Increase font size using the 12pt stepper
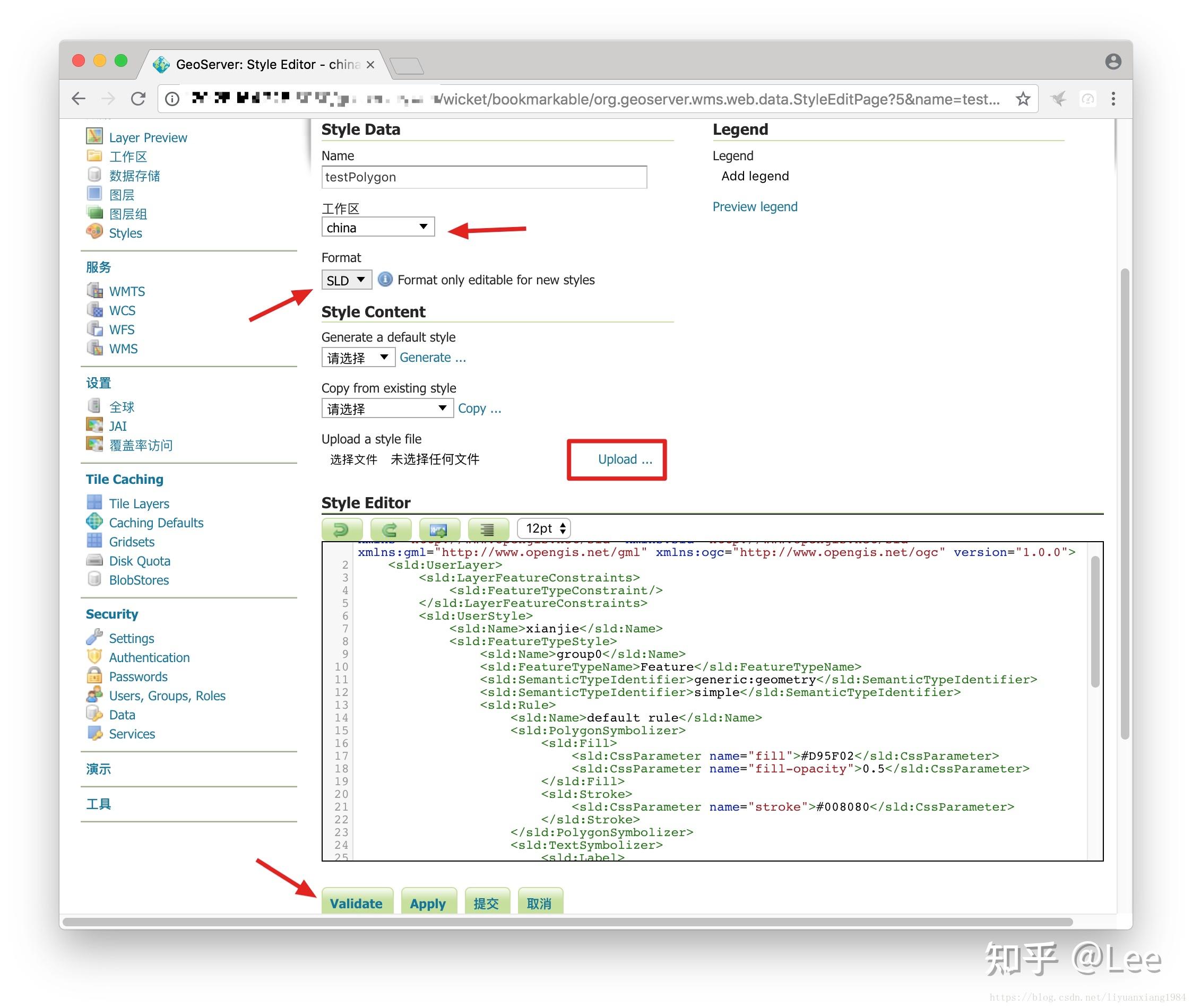 point(563,525)
